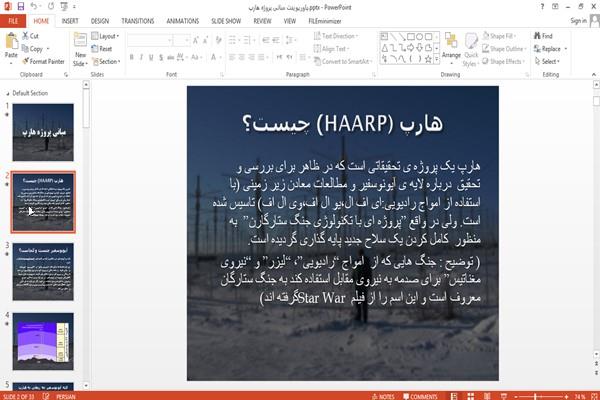Switch to Normal view from status bar
Viewport: 600px width, 400px height.
coord(454,396)
